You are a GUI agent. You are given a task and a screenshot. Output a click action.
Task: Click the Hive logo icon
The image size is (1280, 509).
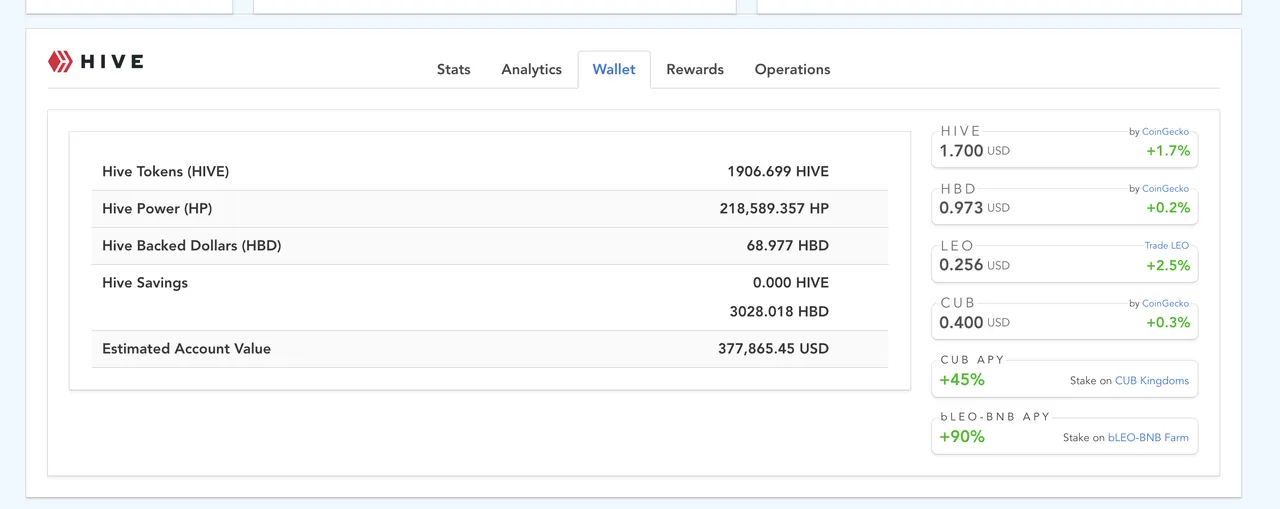tap(61, 61)
